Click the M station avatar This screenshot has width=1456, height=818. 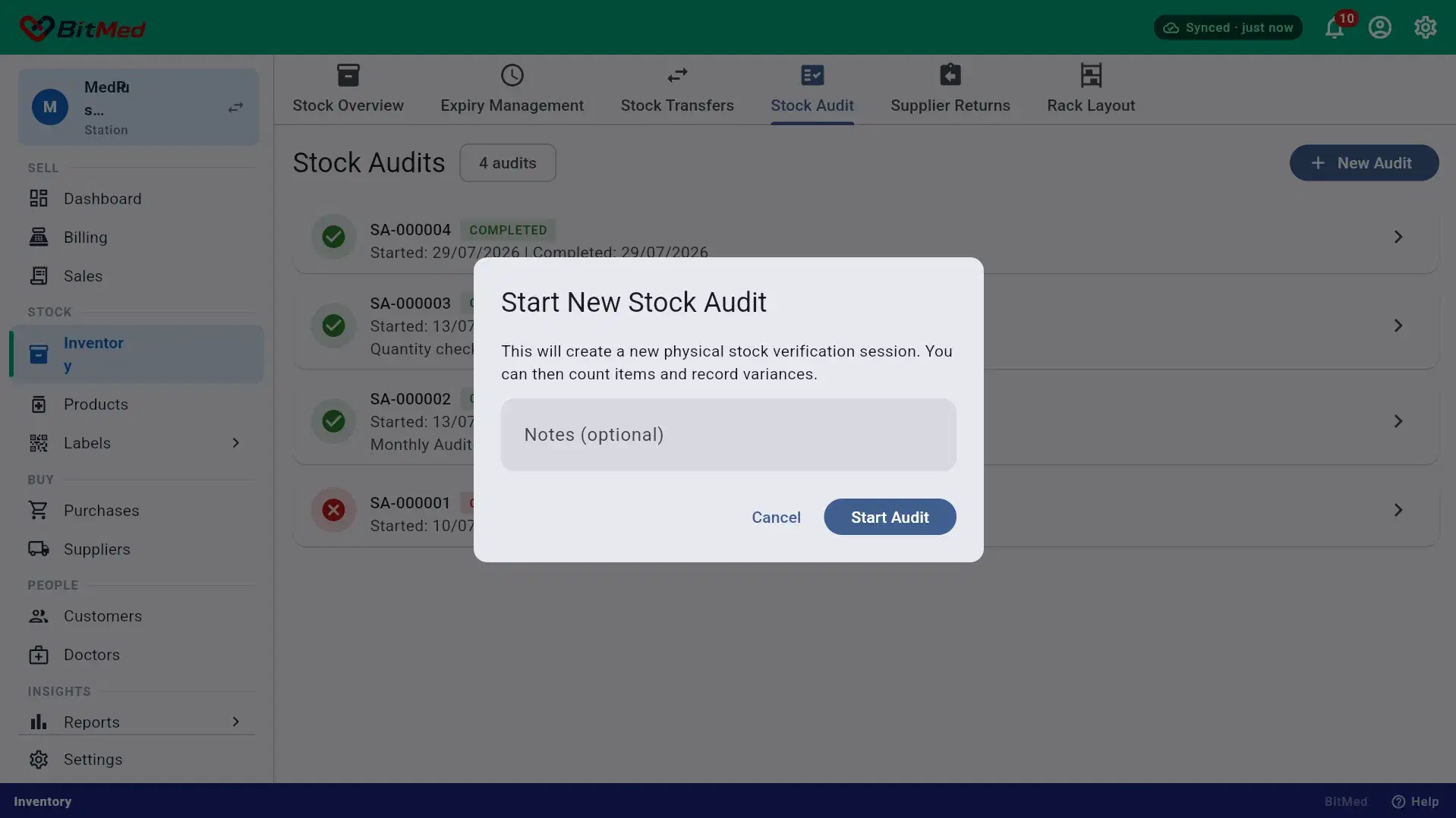49,107
